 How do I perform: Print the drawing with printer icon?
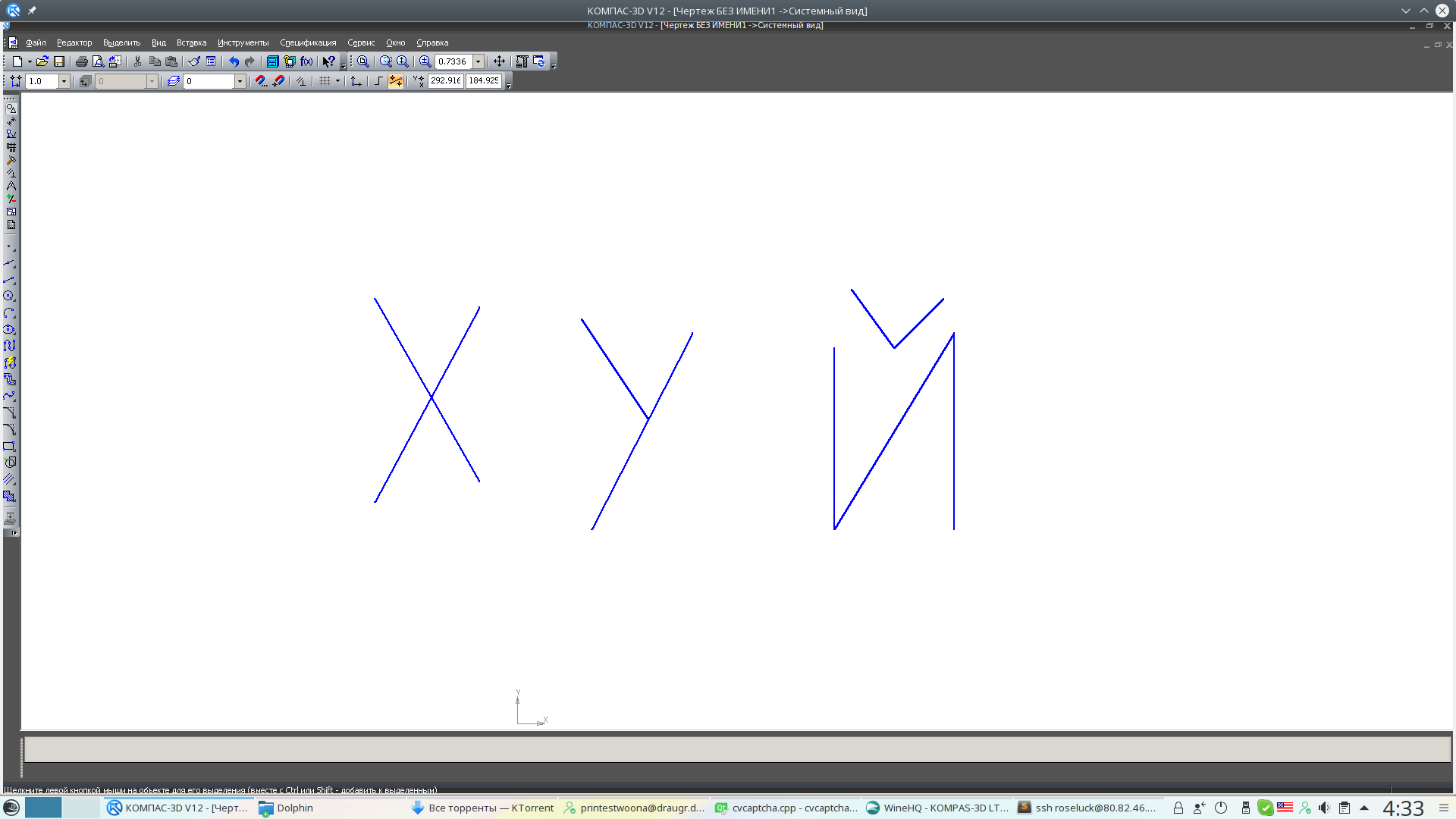click(x=81, y=61)
